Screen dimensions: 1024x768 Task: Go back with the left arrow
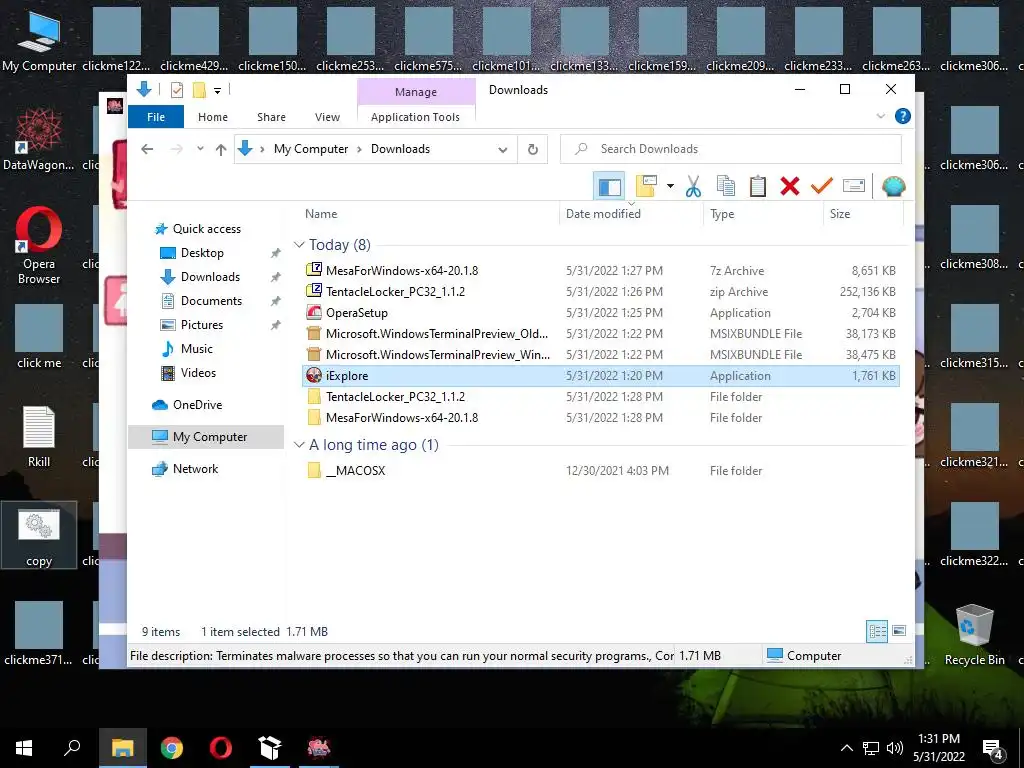pos(147,150)
